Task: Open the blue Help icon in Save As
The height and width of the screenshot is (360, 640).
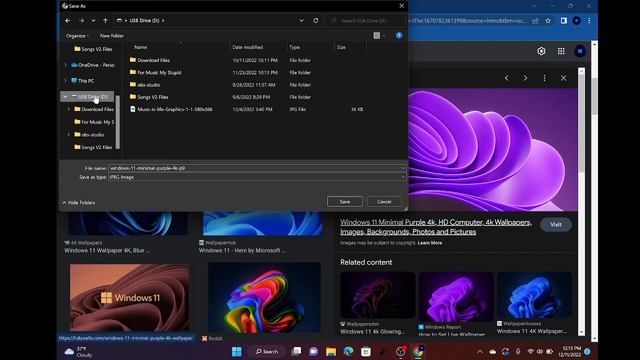Action: 399,36
